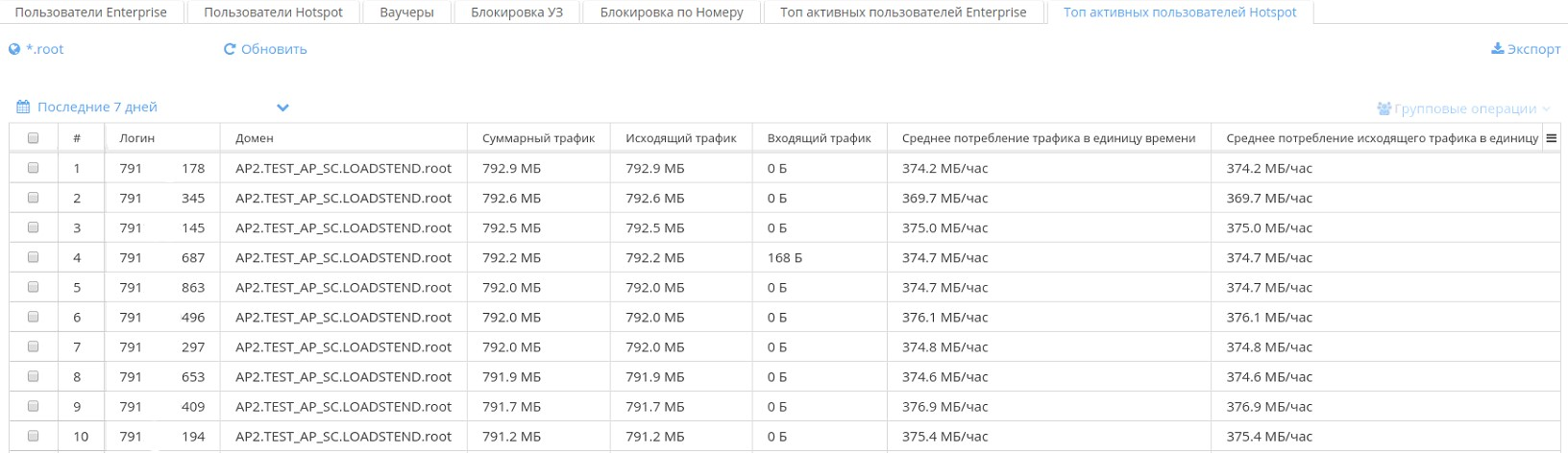Click the globe icon beside *.root
Image resolution: width=1568 pixels, height=453 pixels.
(14, 49)
